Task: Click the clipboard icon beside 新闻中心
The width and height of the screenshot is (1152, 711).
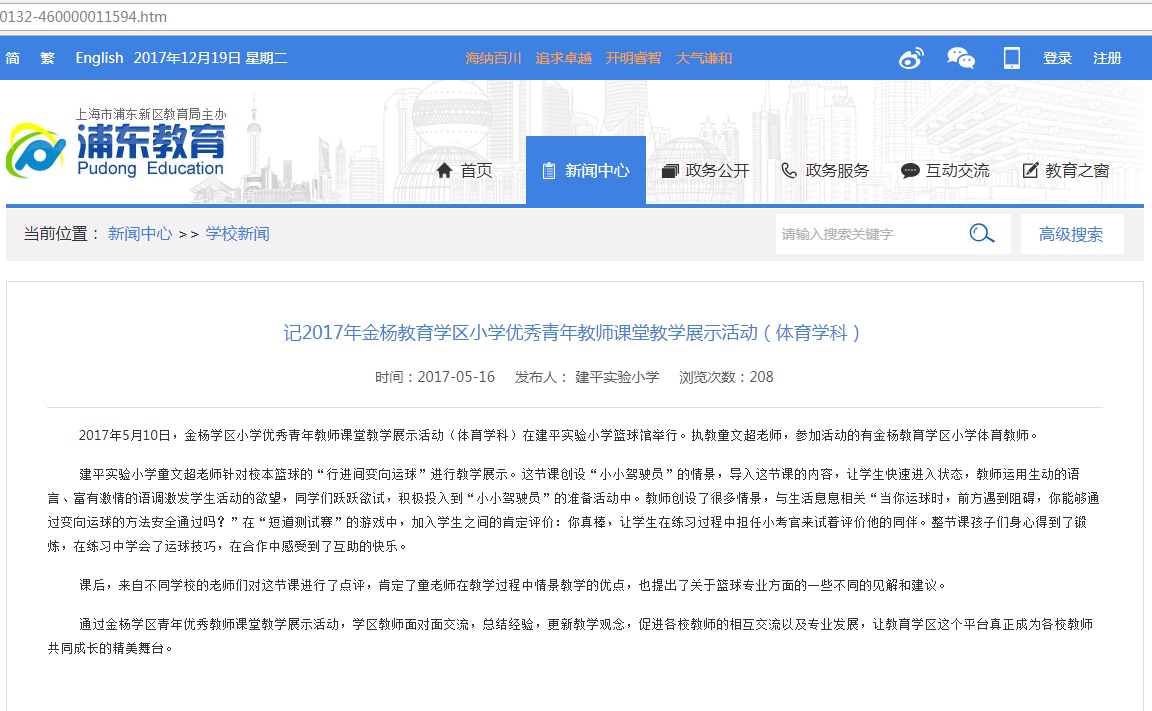Action: pos(548,171)
